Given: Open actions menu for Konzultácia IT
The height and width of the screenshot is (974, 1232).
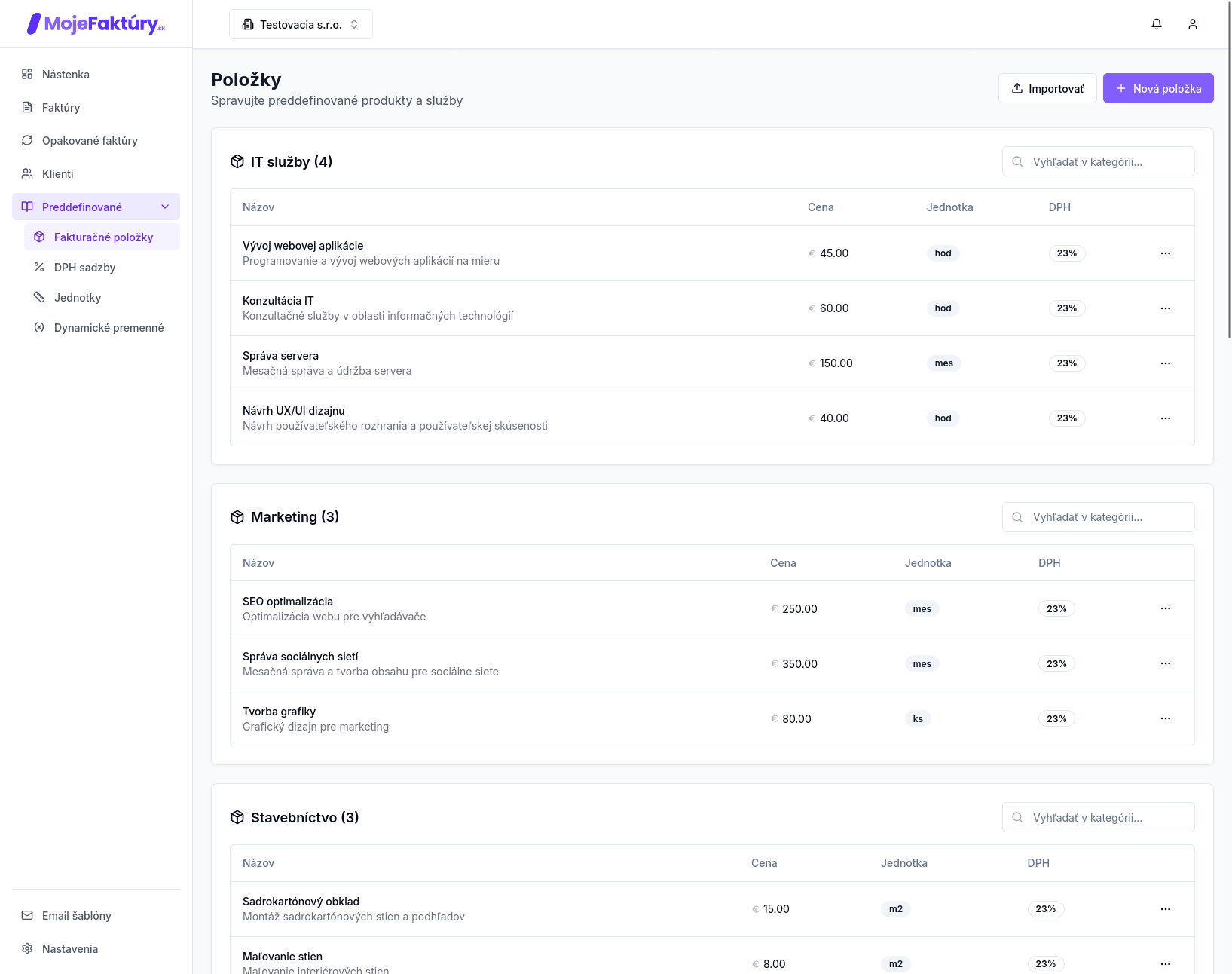Looking at the screenshot, I should (x=1166, y=308).
